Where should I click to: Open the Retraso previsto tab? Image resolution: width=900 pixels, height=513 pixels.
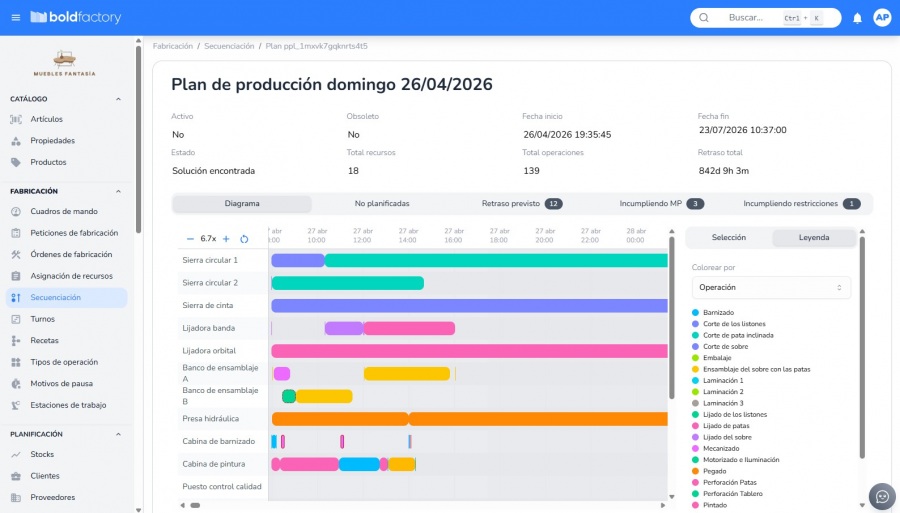pyautogui.click(x=522, y=204)
